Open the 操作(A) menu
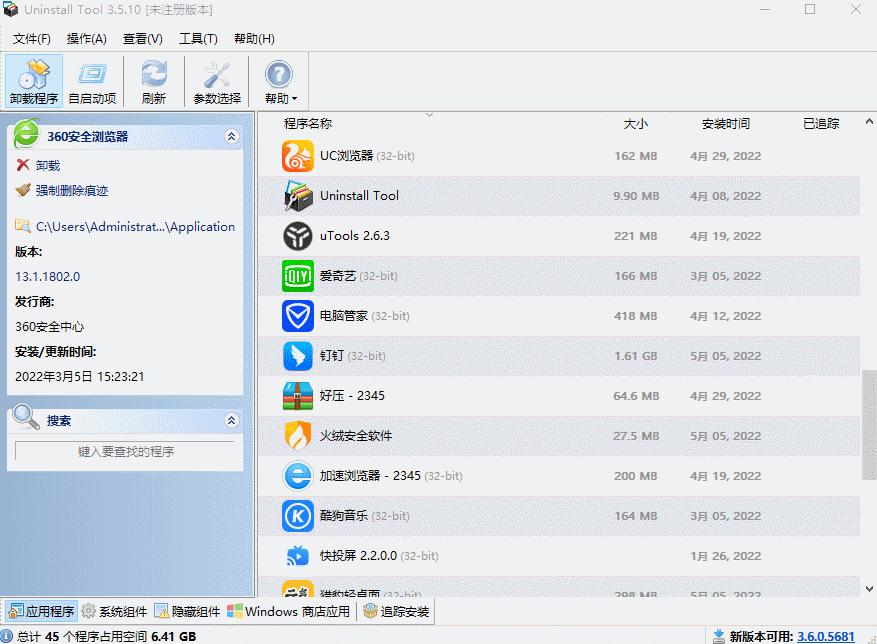The width and height of the screenshot is (877, 644). pyautogui.click(x=87, y=39)
